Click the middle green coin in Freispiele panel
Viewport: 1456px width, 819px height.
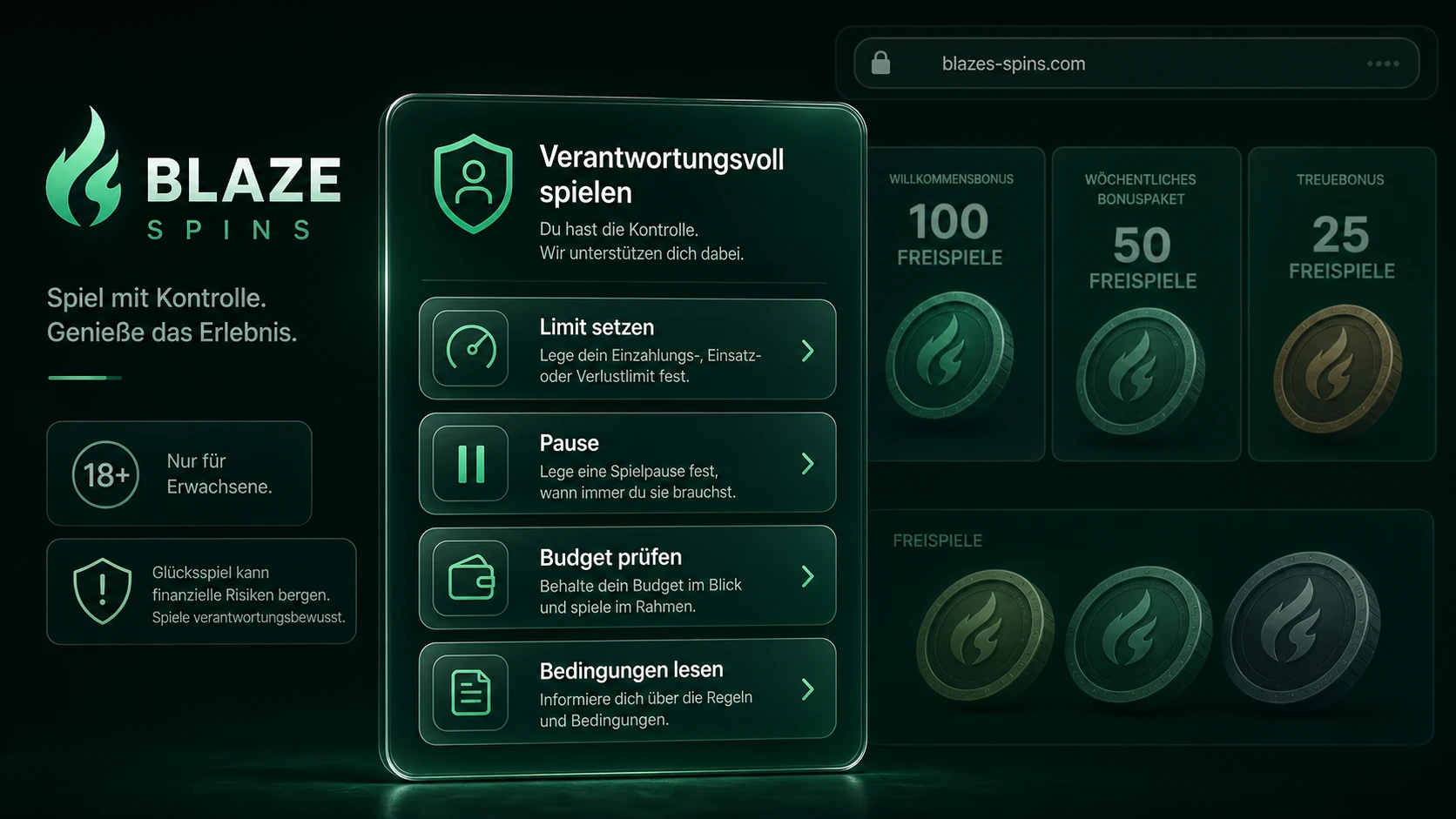pos(1137,634)
